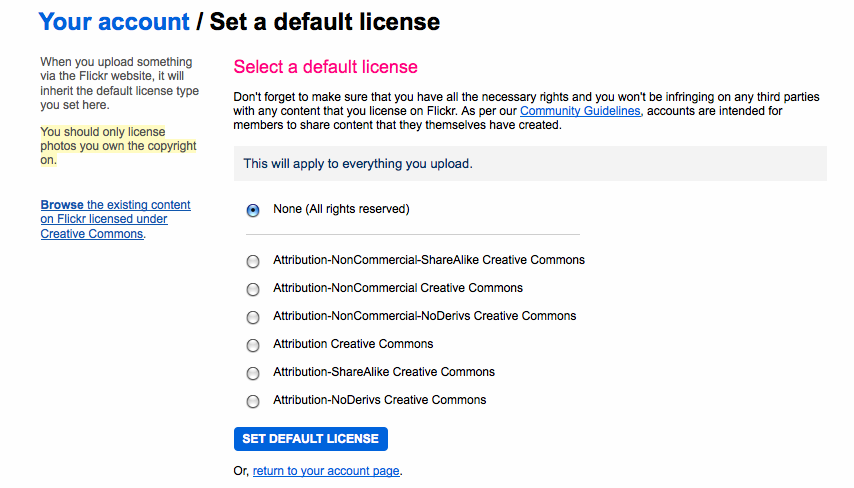The height and width of the screenshot is (488, 854).
Task: Open Browse existing Creative Commons content link
Action: 115,219
